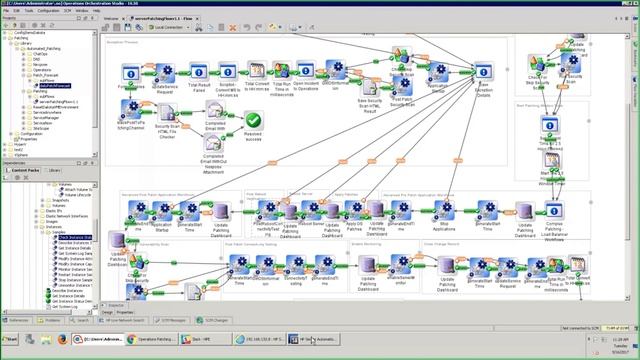Image resolution: width=640 pixels, height=360 pixels.
Task: Click the Redo arrow icon
Action: click(258, 27)
